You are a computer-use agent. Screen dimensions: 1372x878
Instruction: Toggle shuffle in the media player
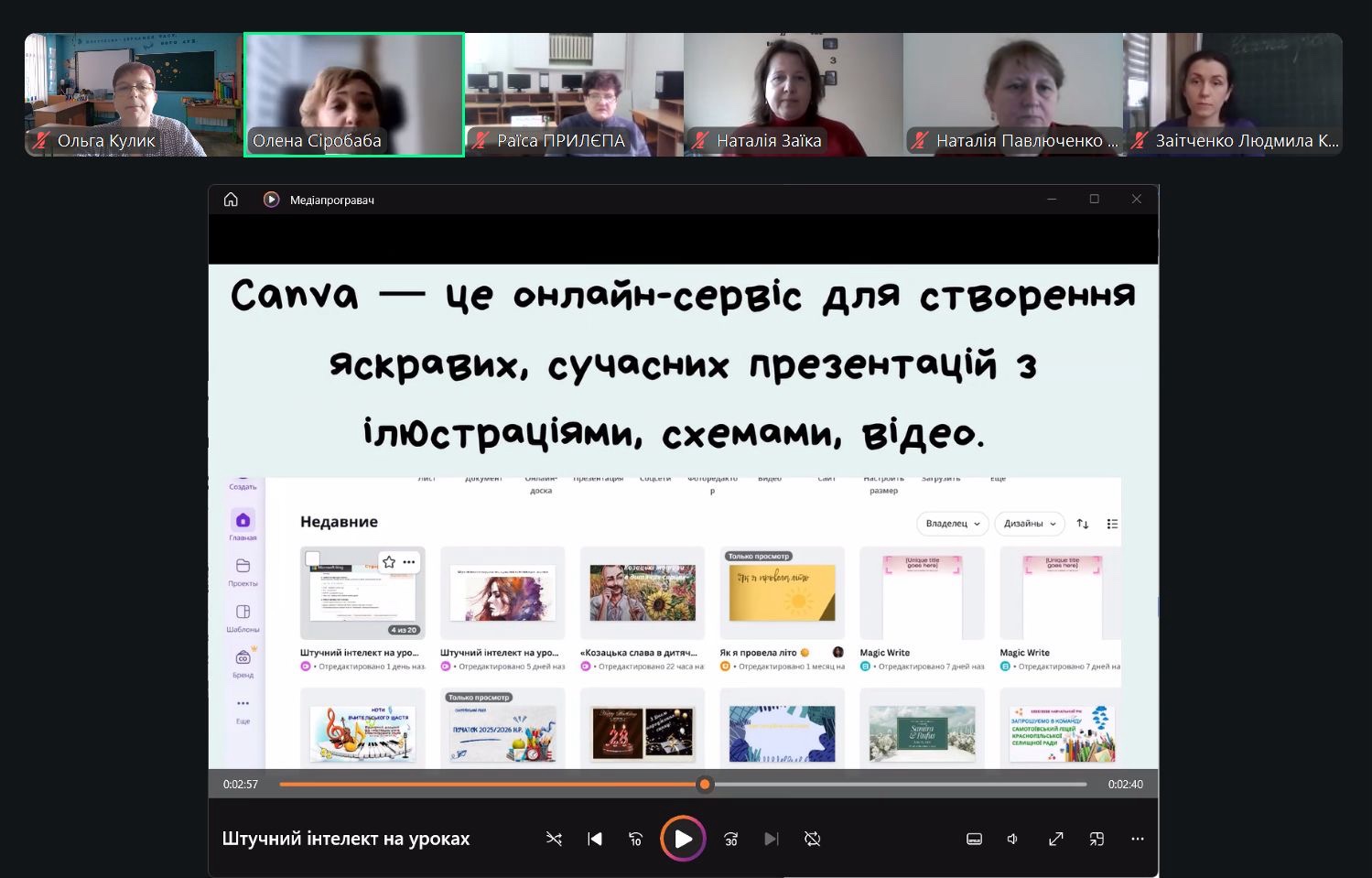(554, 839)
